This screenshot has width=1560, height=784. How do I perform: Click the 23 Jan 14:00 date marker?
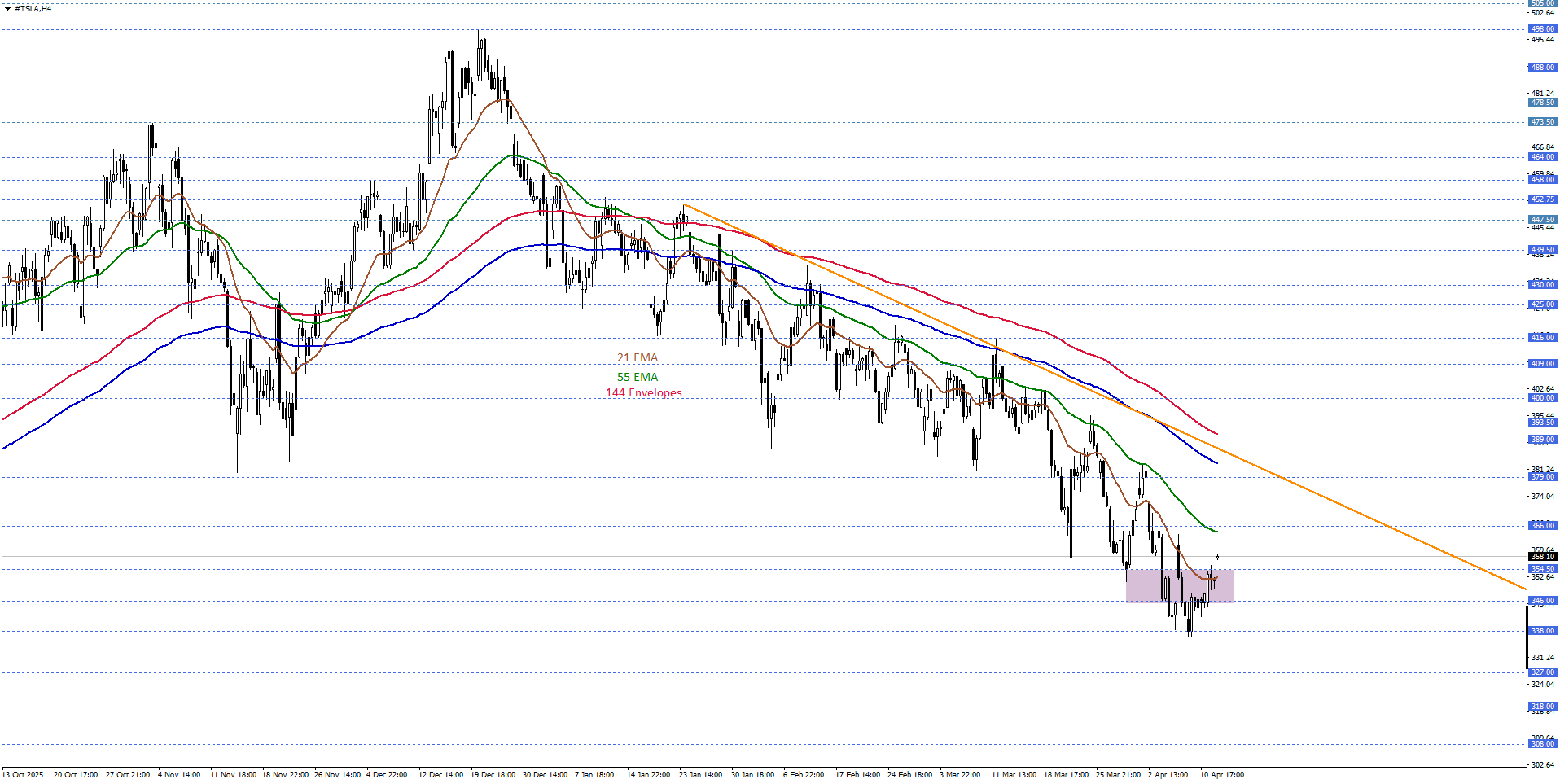coord(700,775)
